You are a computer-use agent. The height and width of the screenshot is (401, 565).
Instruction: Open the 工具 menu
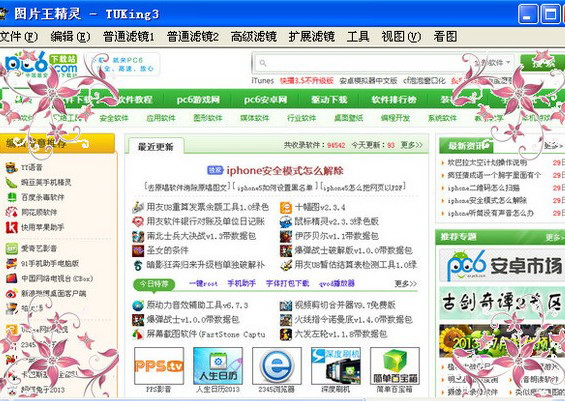pyautogui.click(x=358, y=36)
